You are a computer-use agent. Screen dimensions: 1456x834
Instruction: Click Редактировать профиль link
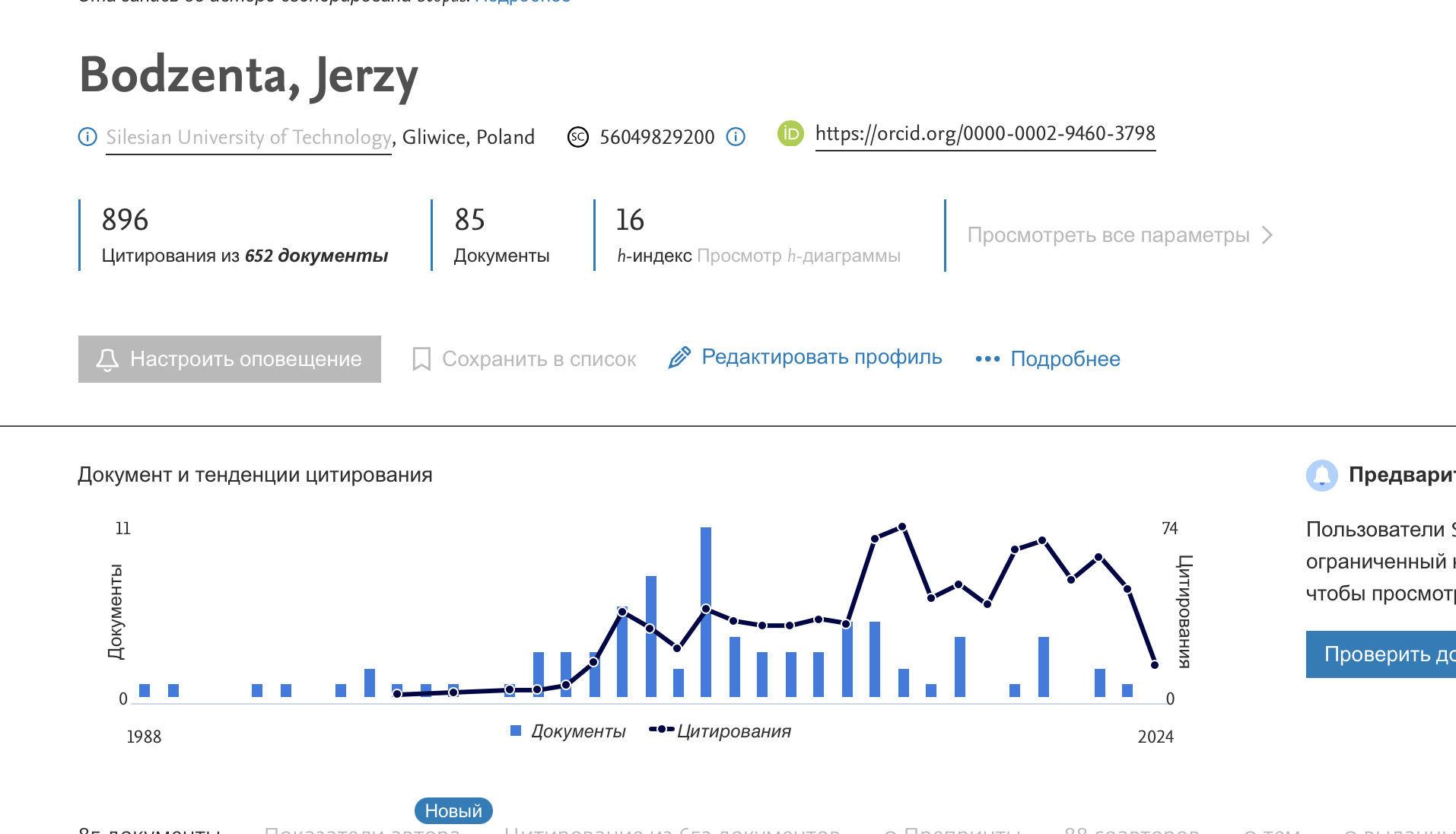tap(805, 358)
